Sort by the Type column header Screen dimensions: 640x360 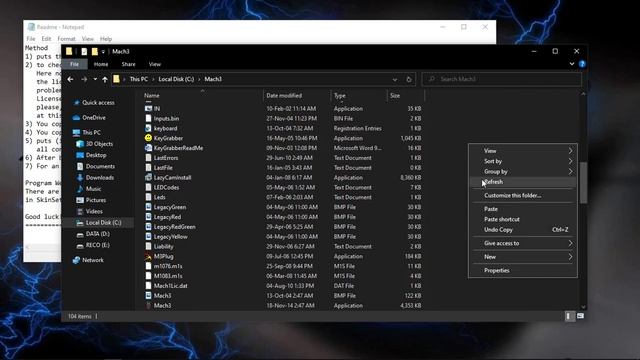point(340,96)
